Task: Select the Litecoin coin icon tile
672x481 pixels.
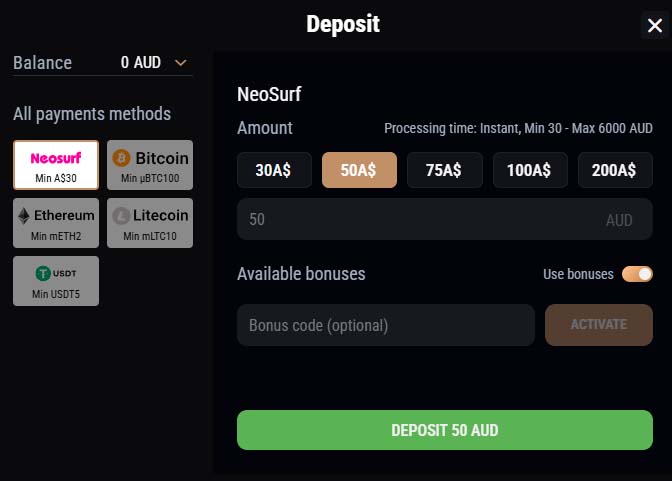Action: click(x=150, y=223)
